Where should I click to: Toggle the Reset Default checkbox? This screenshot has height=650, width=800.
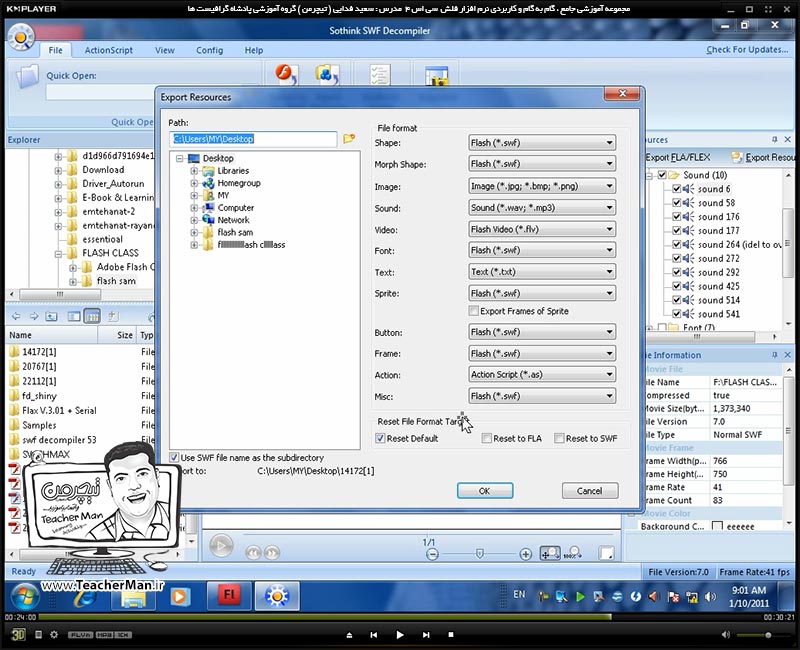[380, 438]
